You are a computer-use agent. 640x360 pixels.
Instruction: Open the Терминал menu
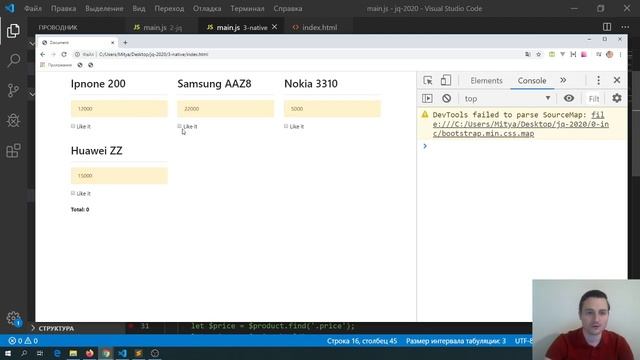pos(247,8)
